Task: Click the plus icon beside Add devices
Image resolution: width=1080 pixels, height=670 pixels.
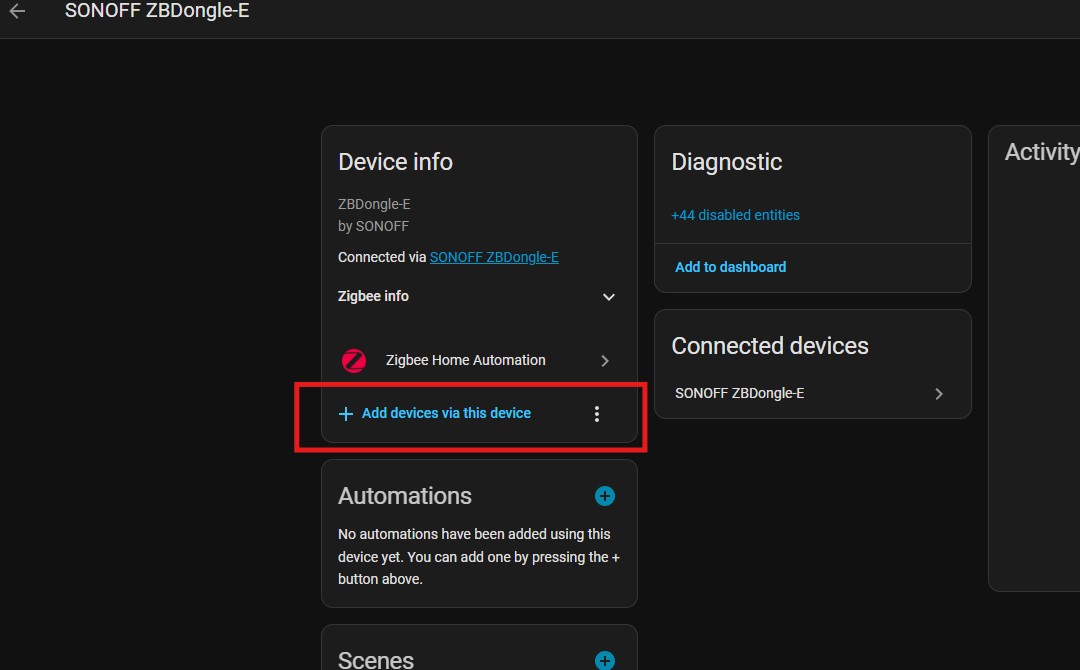Action: pyautogui.click(x=346, y=414)
